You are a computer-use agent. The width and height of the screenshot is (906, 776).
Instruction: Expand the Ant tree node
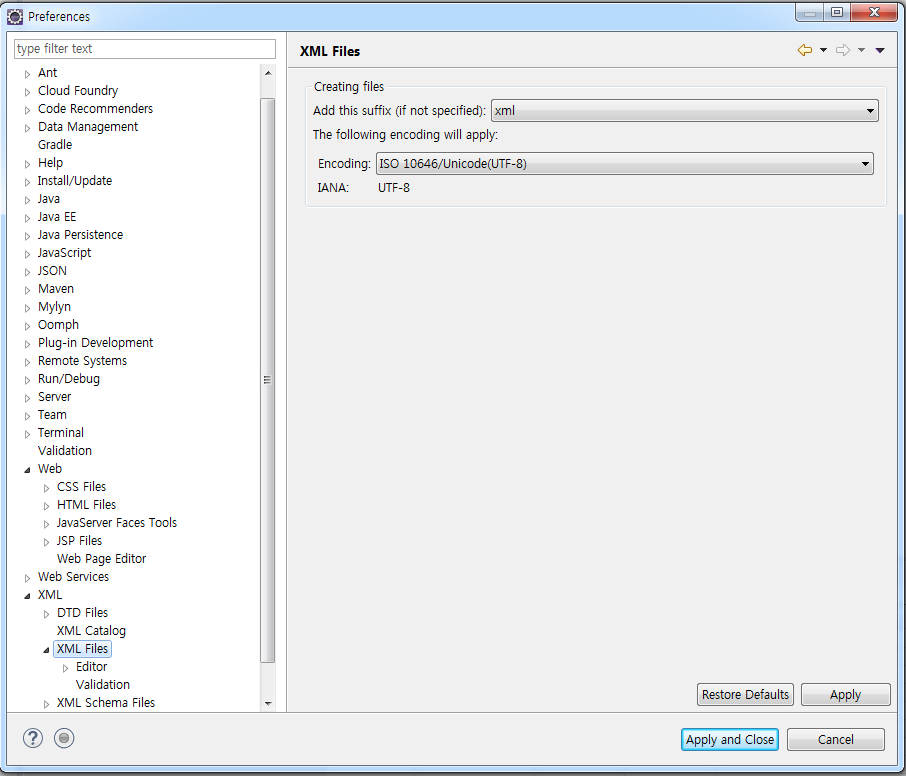(27, 74)
